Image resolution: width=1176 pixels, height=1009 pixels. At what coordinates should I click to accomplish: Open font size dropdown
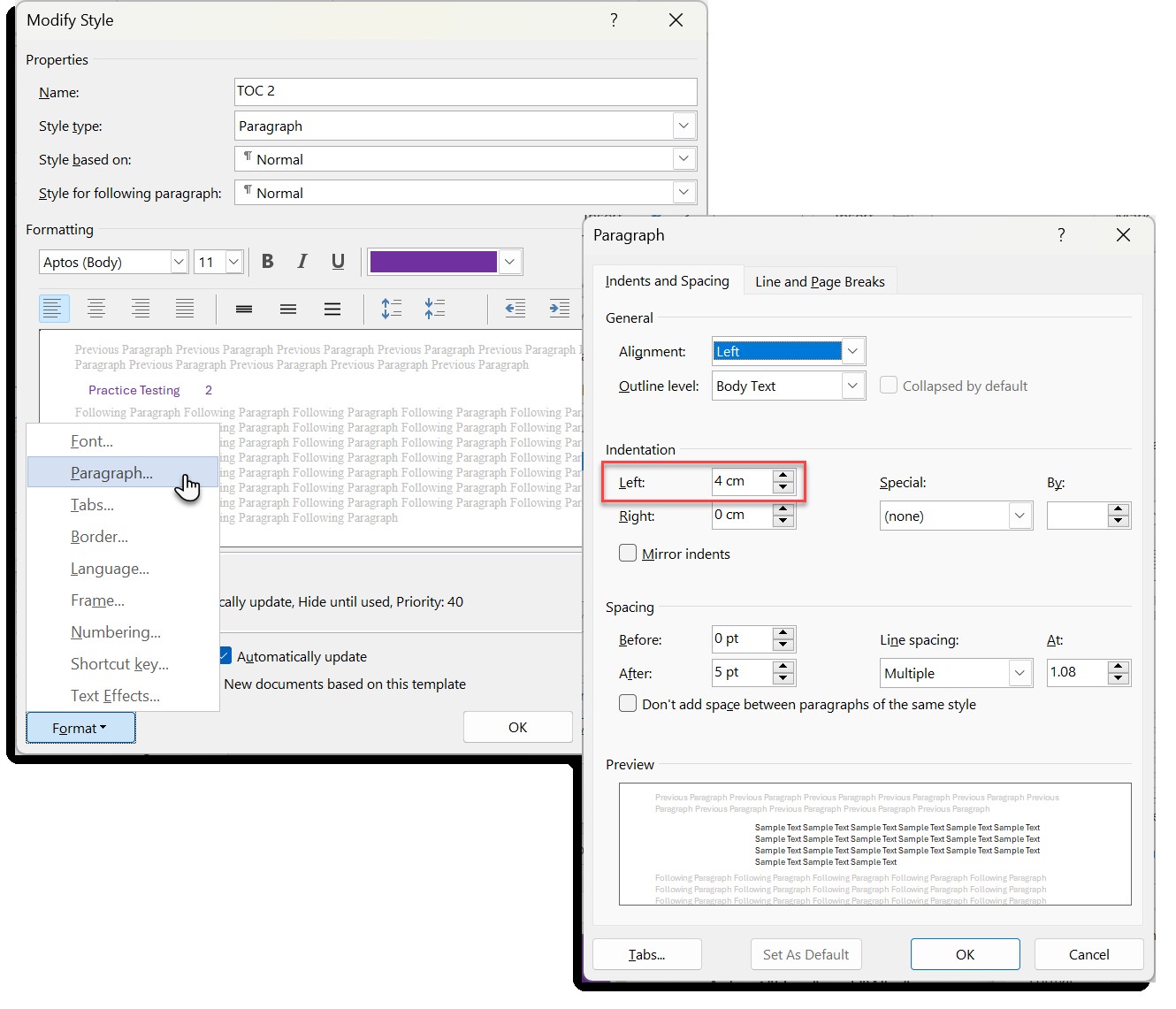tap(233, 262)
